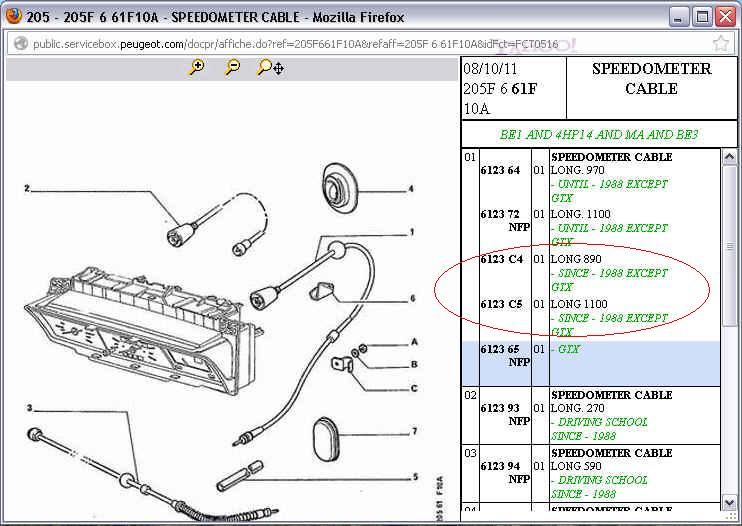The image size is (742, 526).
Task: Minimize the Firefox window
Action: (x=680, y=18)
